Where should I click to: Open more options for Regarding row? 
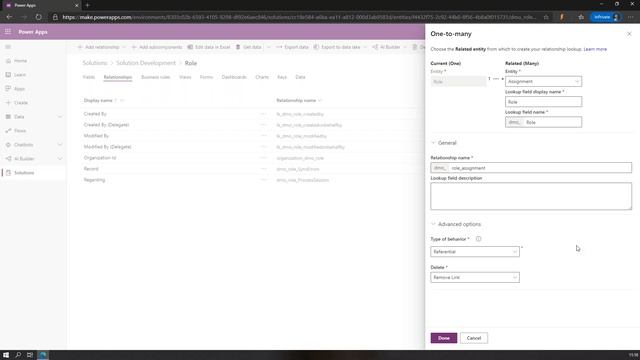click(264, 180)
